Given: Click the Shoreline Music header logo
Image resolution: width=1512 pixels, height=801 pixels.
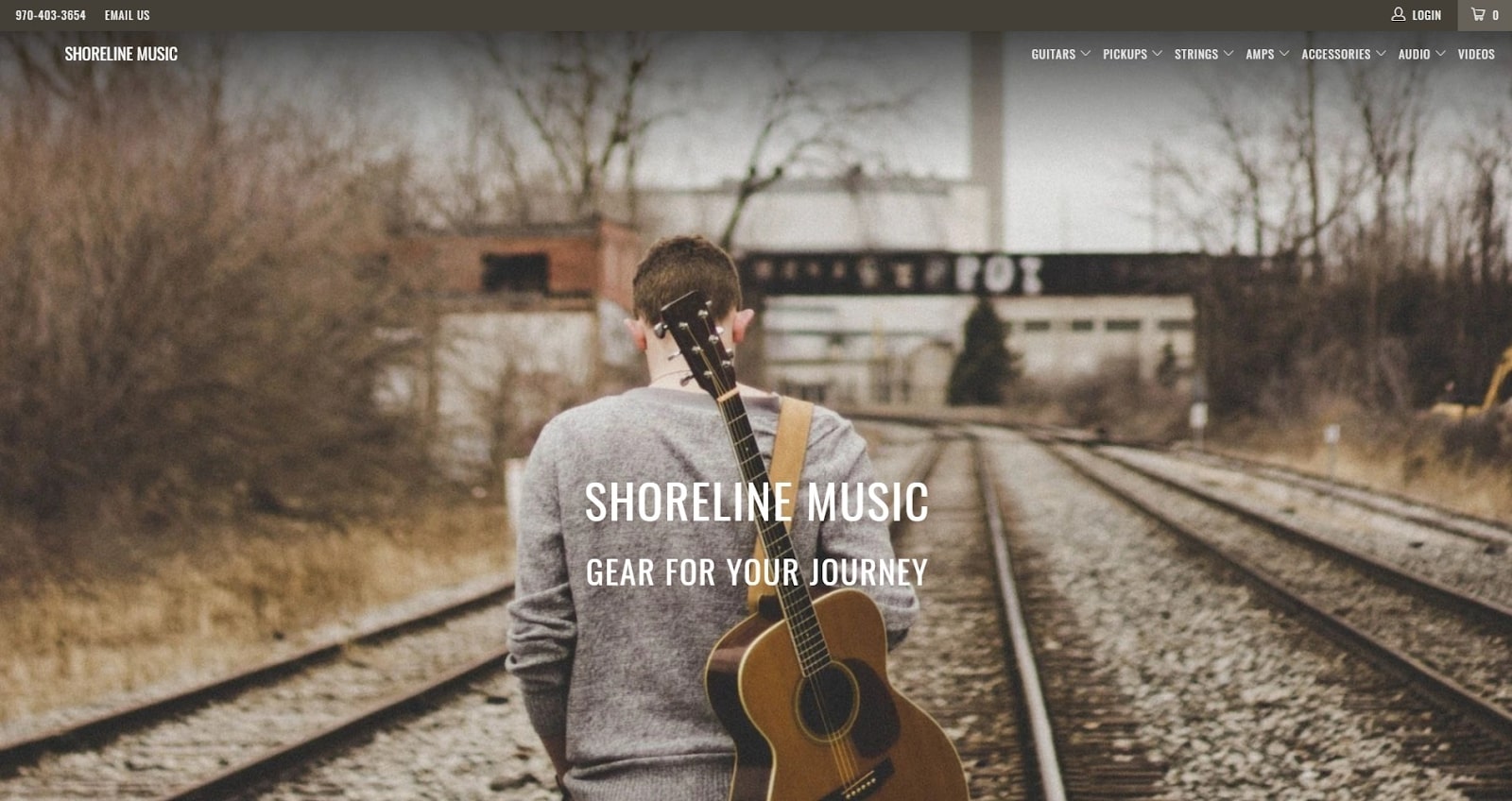Looking at the screenshot, I should 121,54.
